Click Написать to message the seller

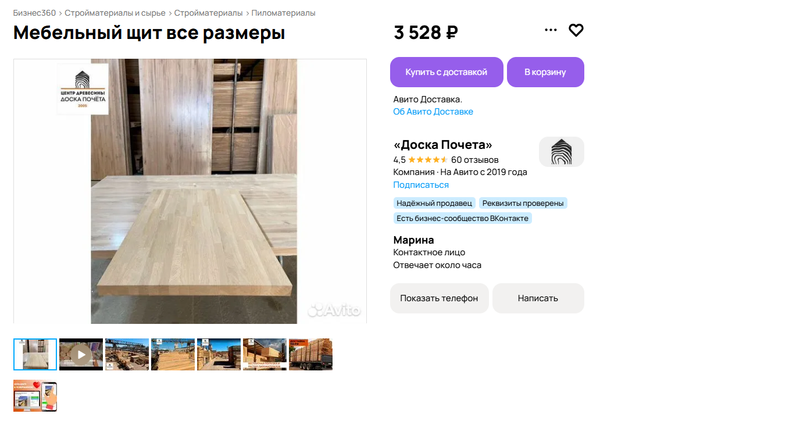[x=538, y=298]
